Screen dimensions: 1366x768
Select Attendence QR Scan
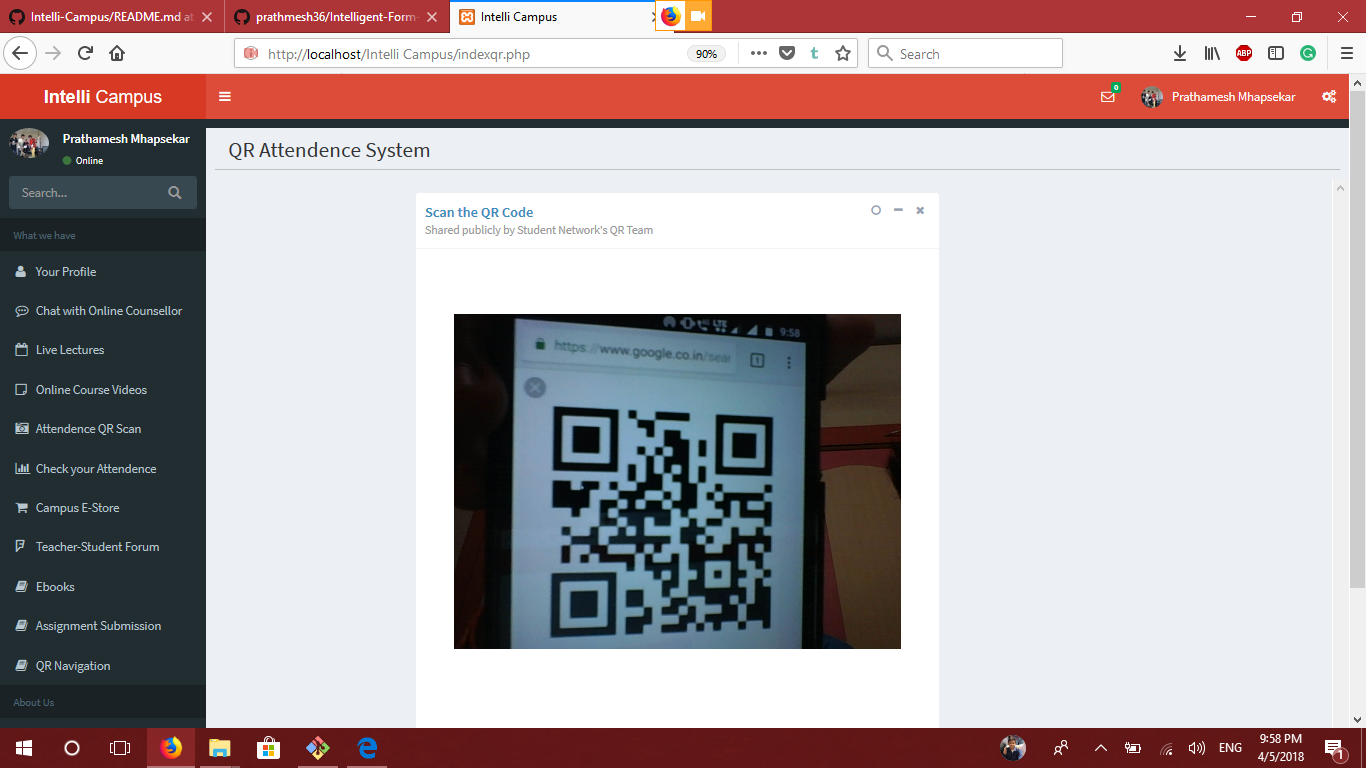[x=103, y=429]
